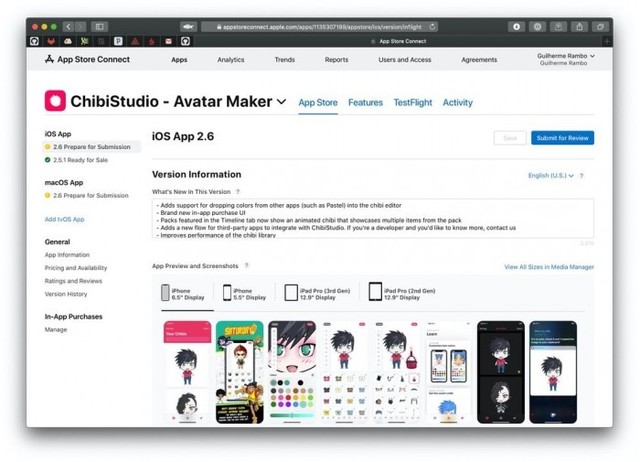Click the help icon beside What's New
The image size is (640, 462).
tap(237, 191)
